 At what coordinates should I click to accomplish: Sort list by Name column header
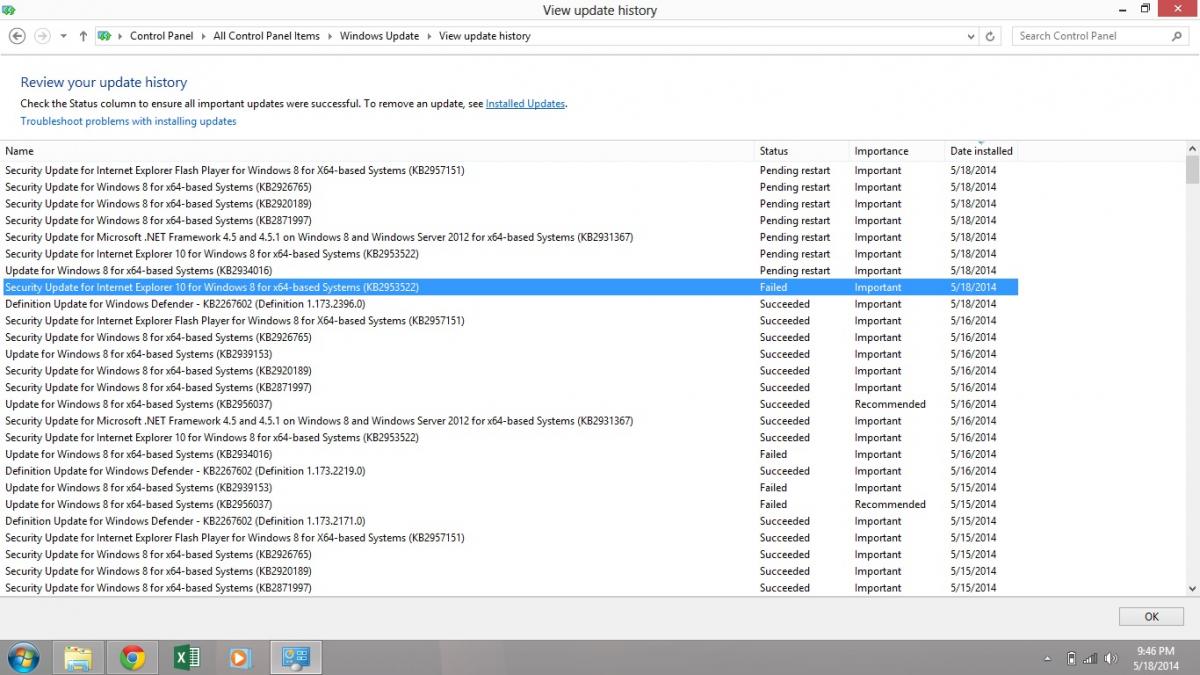click(378, 151)
